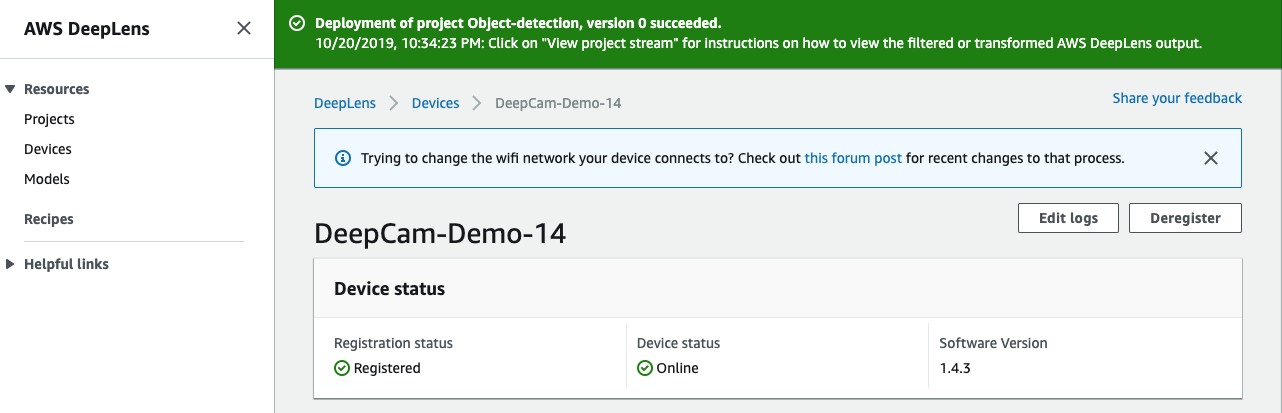Open Recipes in the sidebar

click(49, 219)
